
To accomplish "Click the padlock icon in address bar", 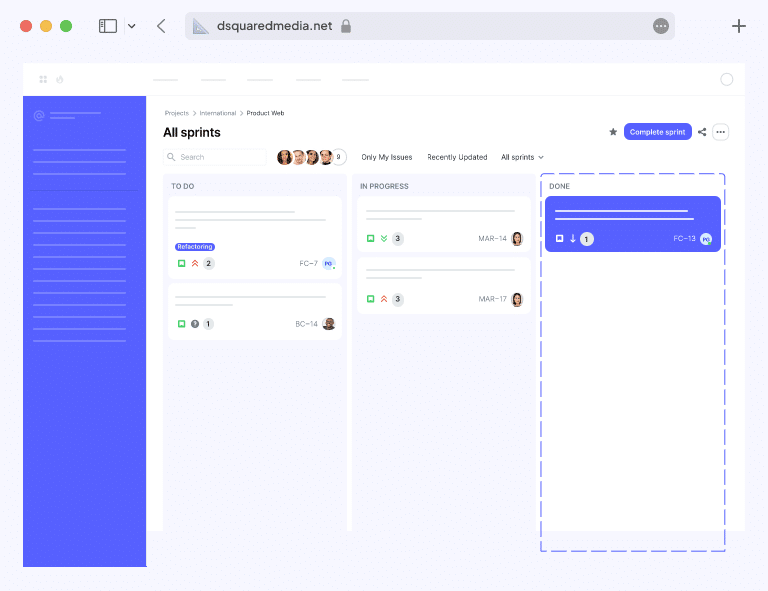I will point(346,25).
